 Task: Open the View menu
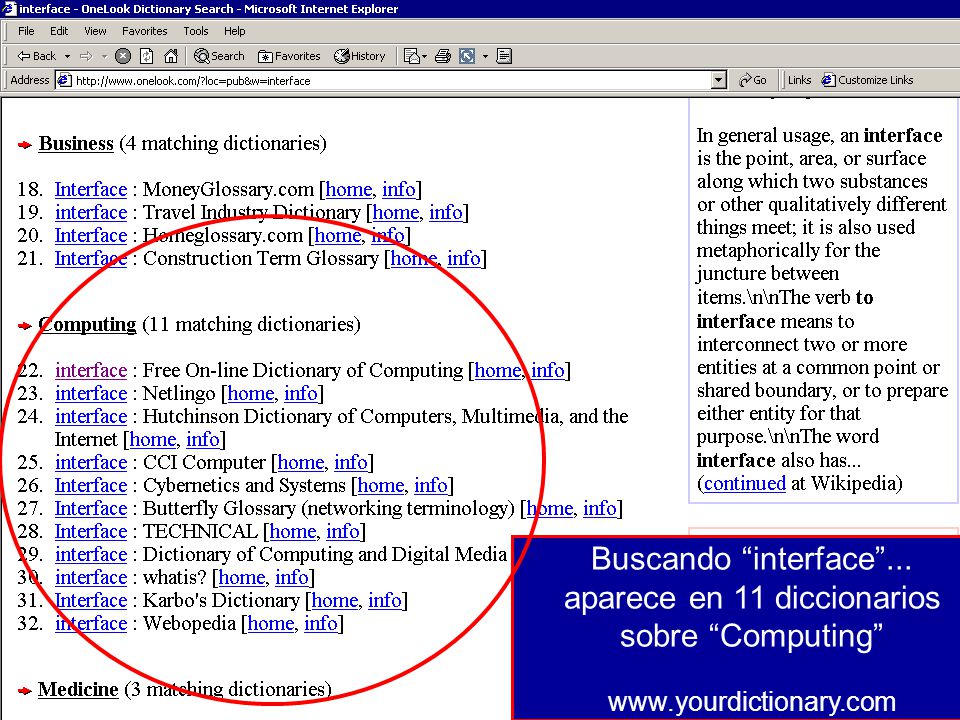pos(95,31)
